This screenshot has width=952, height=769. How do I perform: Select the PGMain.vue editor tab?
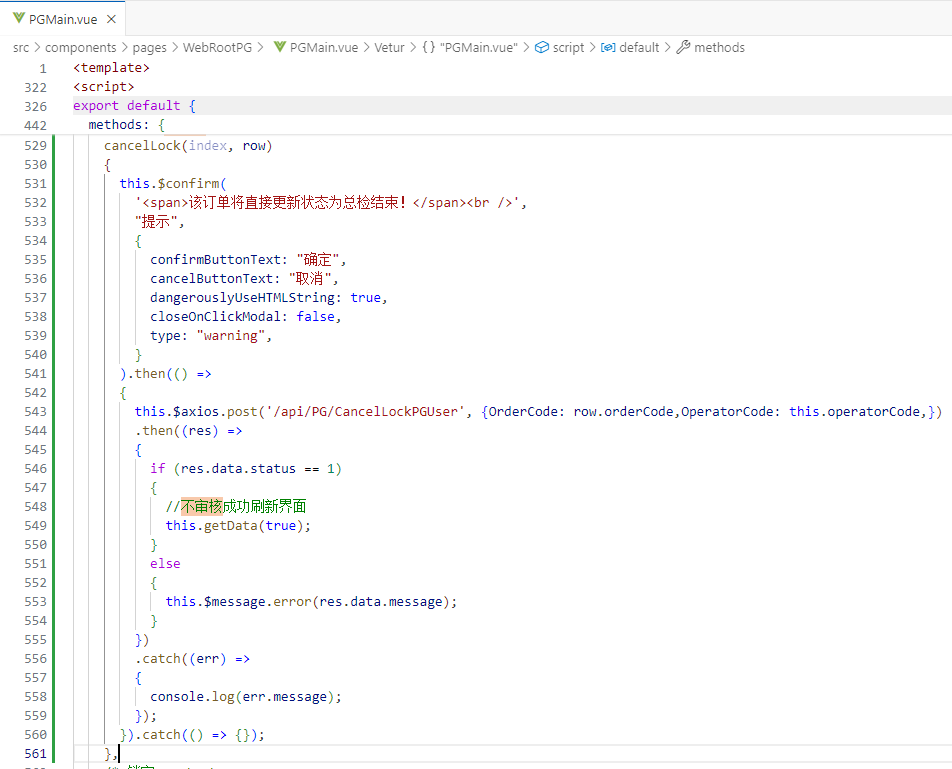pyautogui.click(x=63, y=19)
